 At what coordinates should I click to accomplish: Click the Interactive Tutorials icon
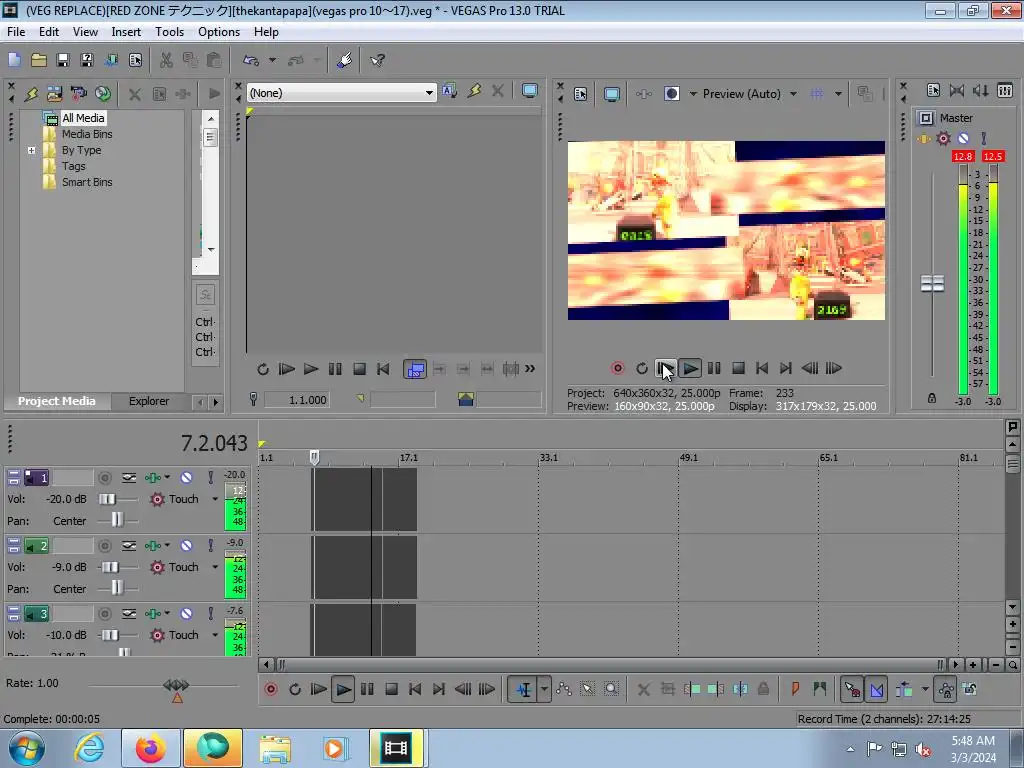tap(345, 60)
